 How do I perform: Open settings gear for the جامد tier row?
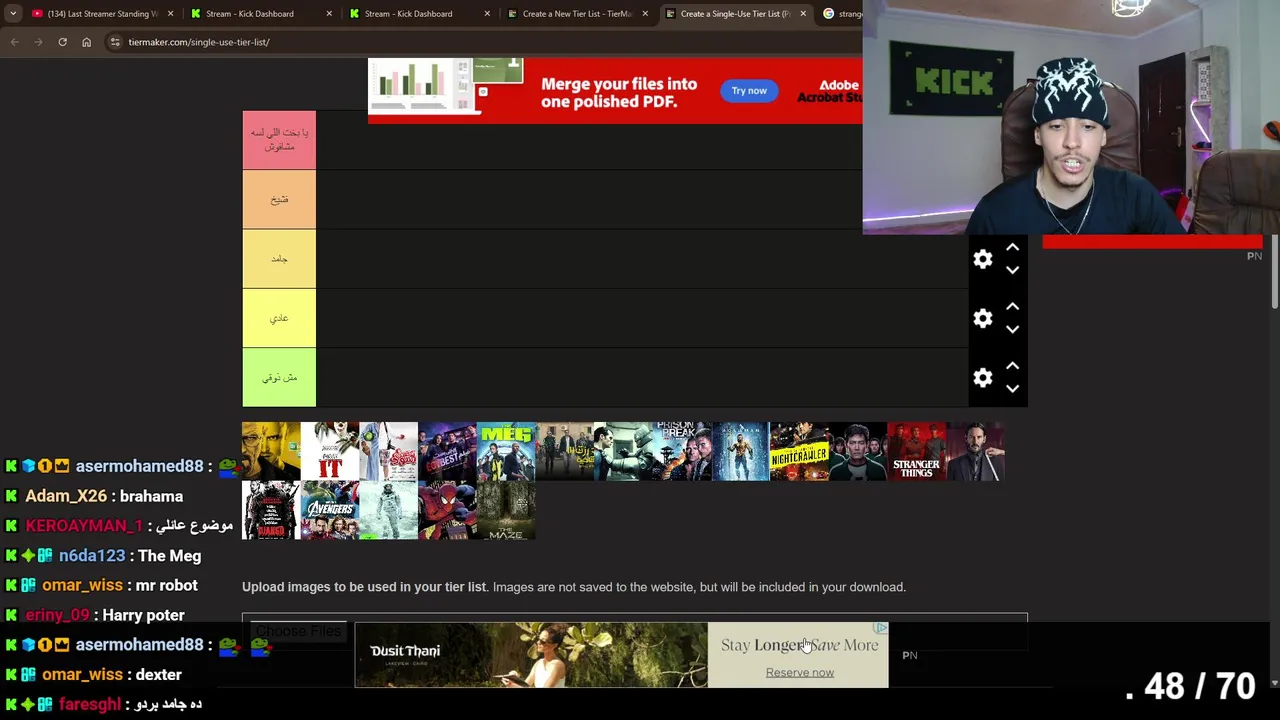(x=983, y=259)
